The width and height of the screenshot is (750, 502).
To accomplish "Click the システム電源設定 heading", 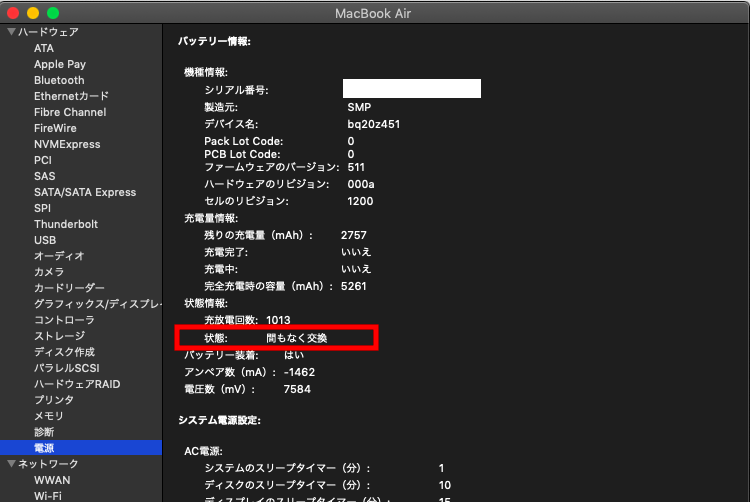I will (220, 420).
